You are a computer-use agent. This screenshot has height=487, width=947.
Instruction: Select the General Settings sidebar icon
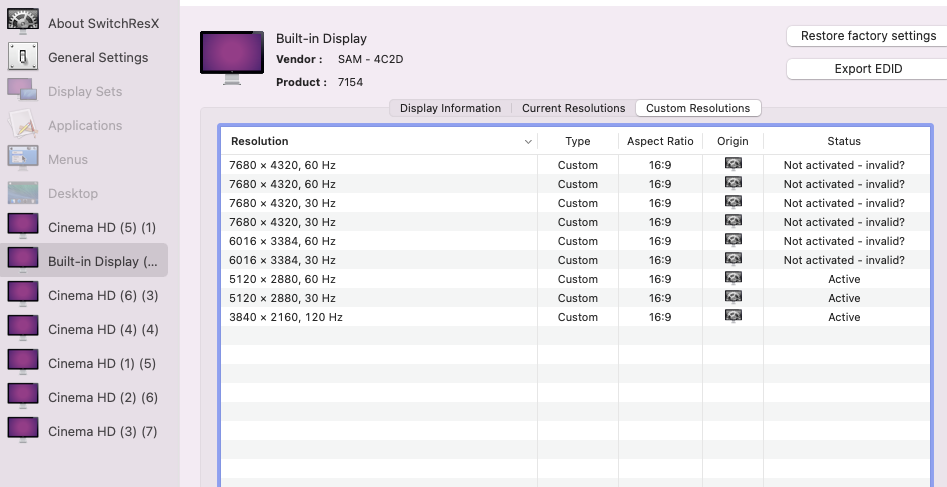coord(22,57)
